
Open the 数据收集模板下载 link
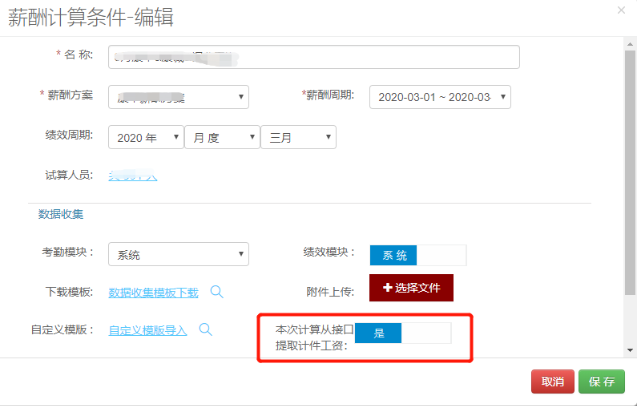(x=153, y=293)
